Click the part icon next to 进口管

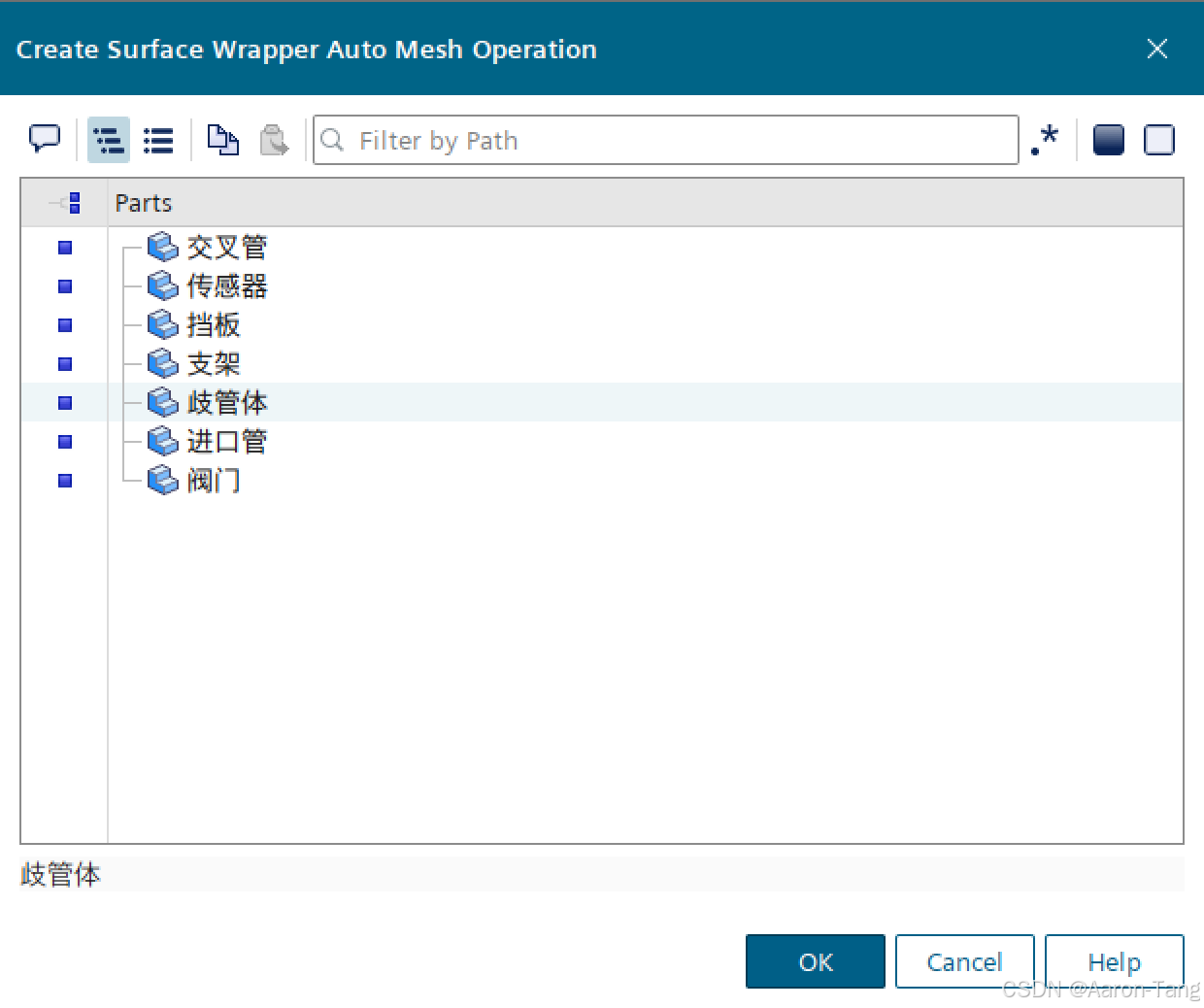[163, 442]
